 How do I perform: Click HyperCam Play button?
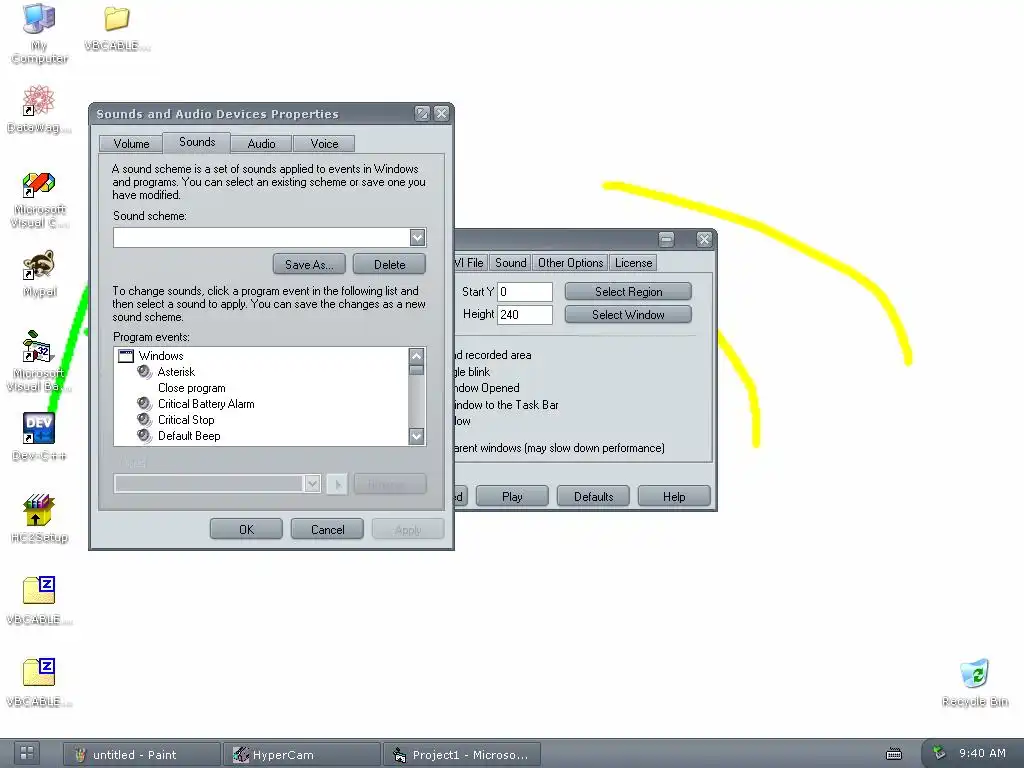[x=512, y=496]
